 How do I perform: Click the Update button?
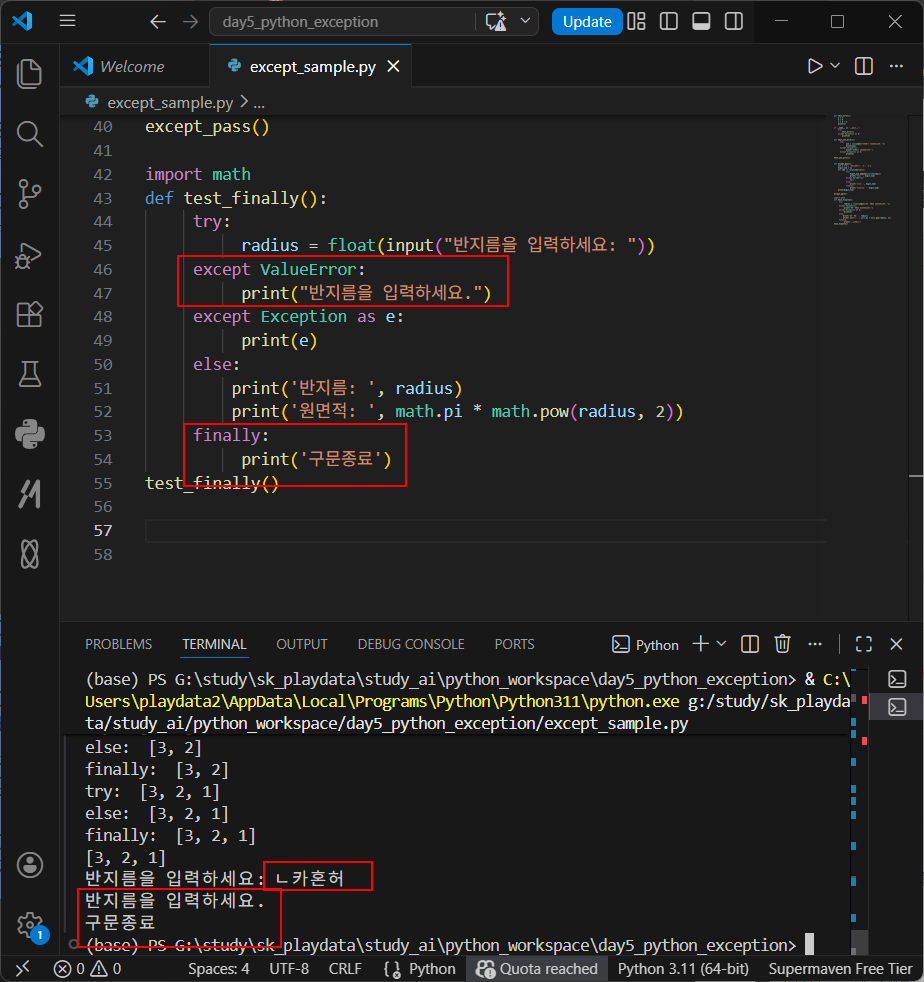coord(586,22)
